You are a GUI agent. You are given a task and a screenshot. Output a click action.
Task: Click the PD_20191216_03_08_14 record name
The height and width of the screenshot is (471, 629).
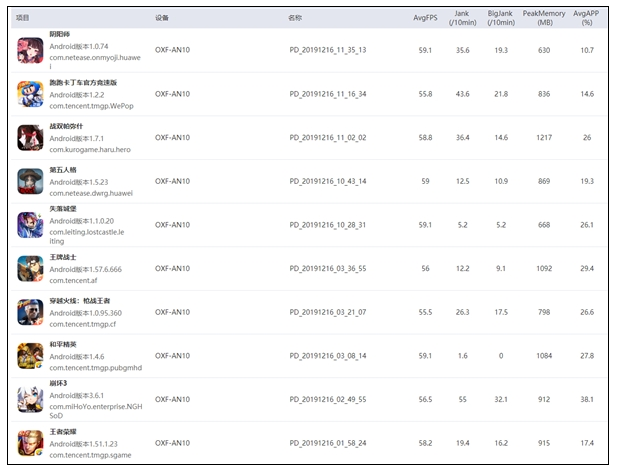coord(327,355)
